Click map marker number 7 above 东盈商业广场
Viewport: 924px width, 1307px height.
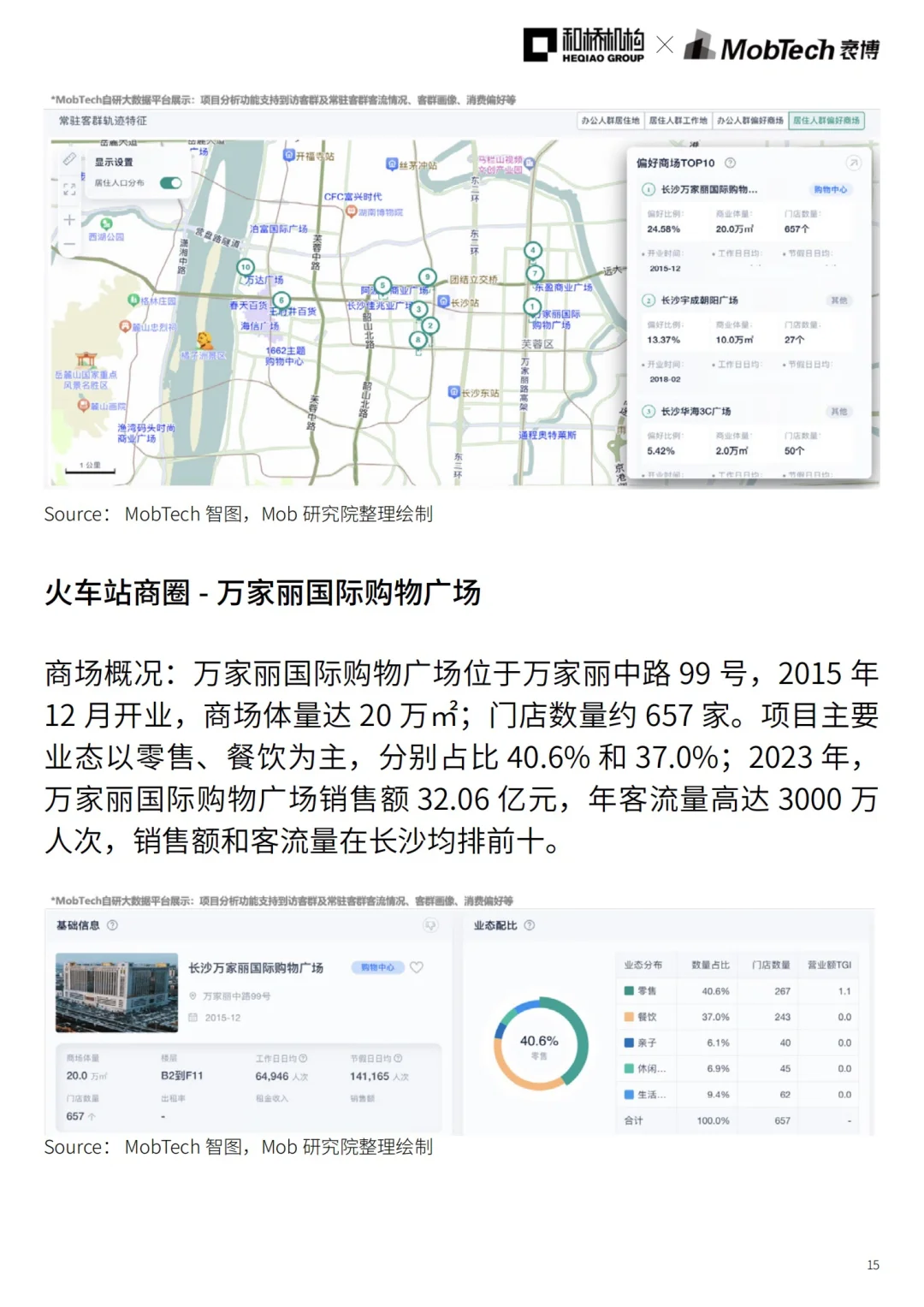[535, 274]
